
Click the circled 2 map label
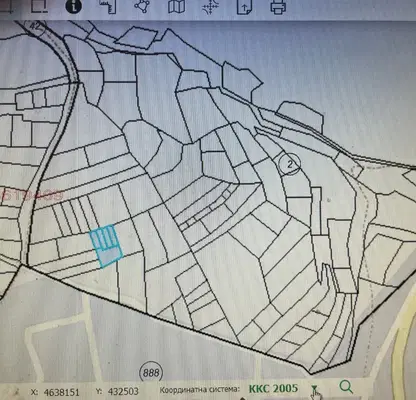(290, 164)
